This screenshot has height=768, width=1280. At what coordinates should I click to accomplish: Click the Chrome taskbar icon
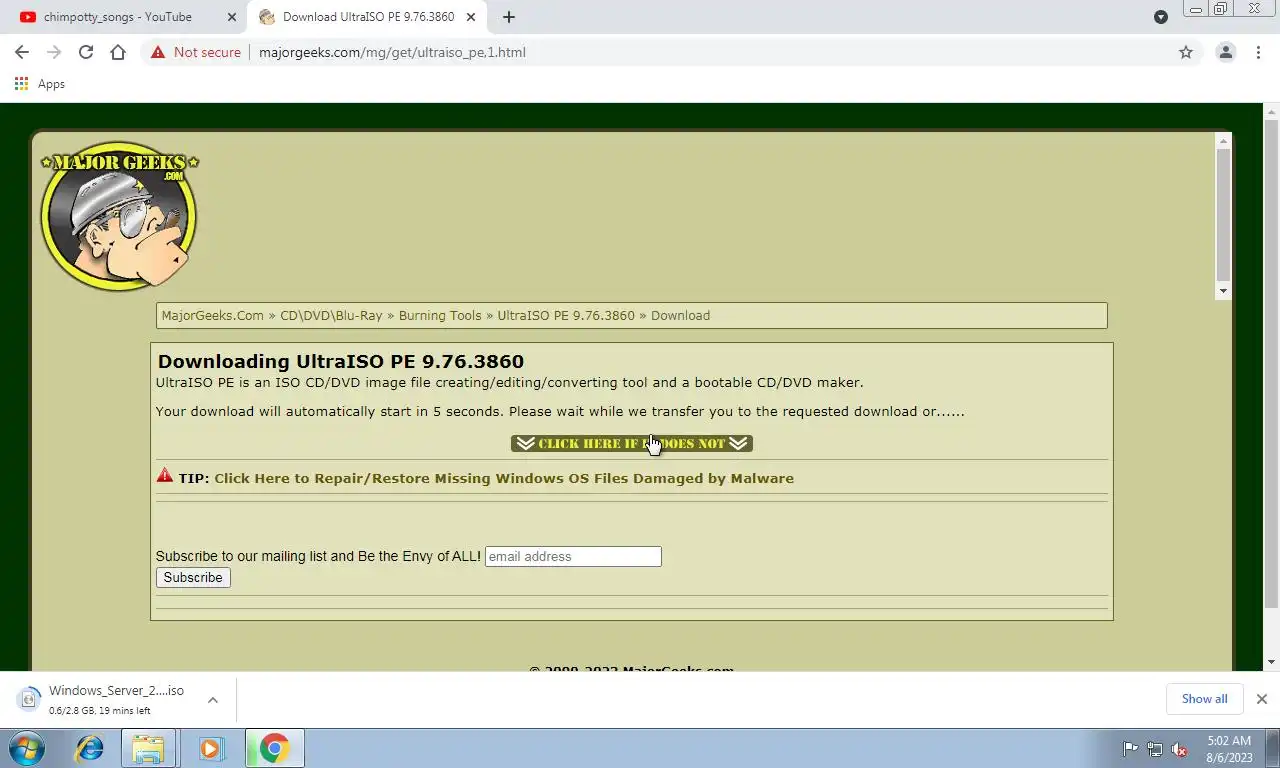(x=274, y=748)
